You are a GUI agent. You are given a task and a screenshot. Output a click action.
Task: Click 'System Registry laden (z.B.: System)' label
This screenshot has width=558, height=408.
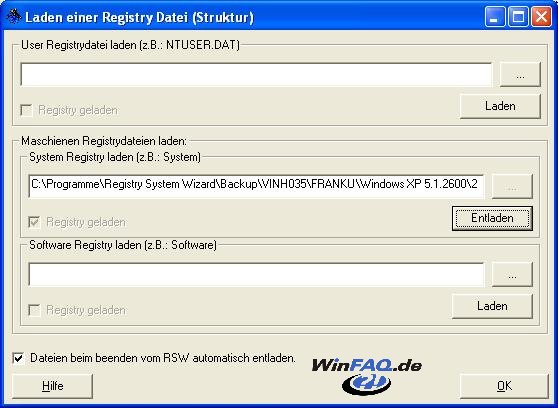click(x=115, y=157)
